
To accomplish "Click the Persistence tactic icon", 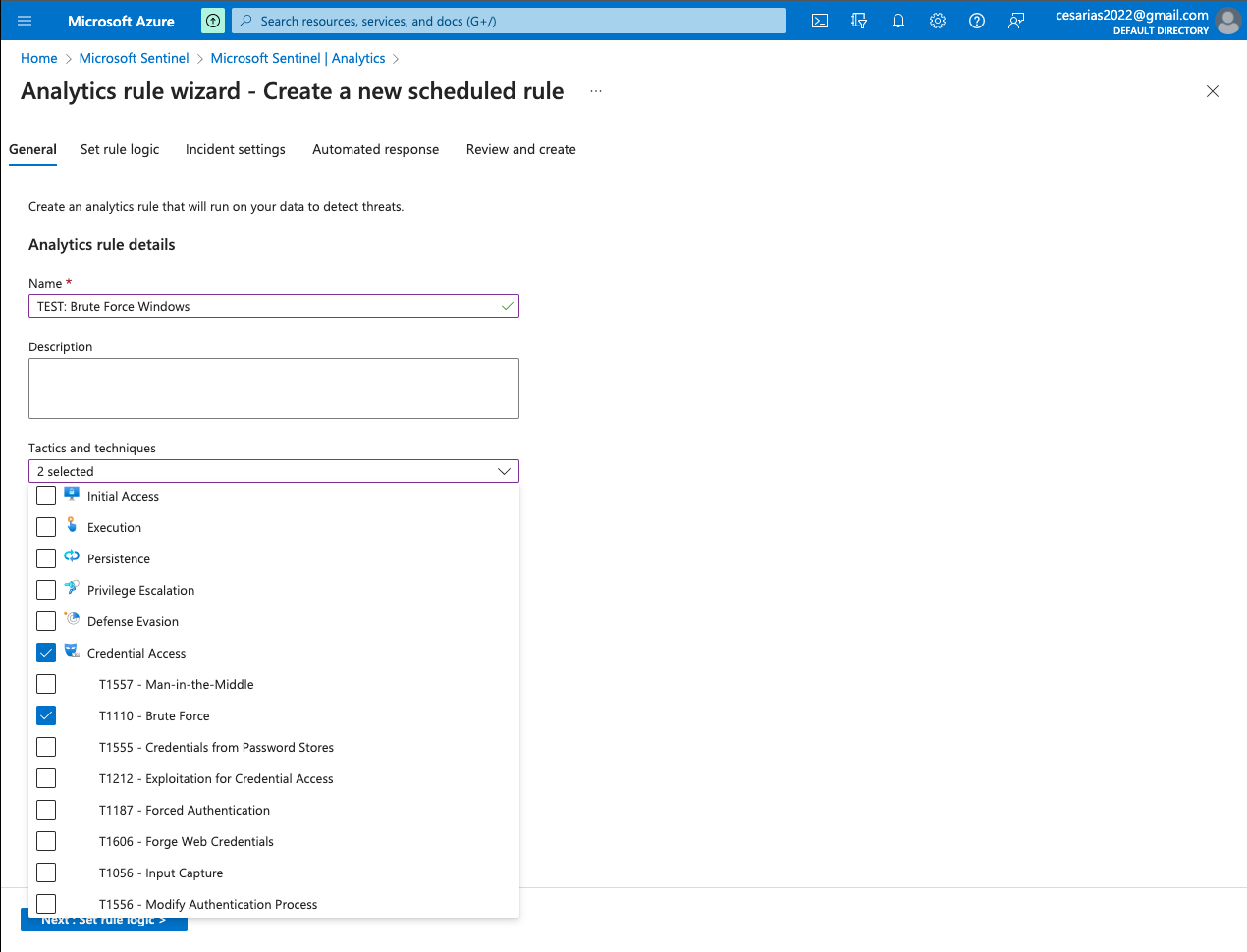I will (72, 556).
